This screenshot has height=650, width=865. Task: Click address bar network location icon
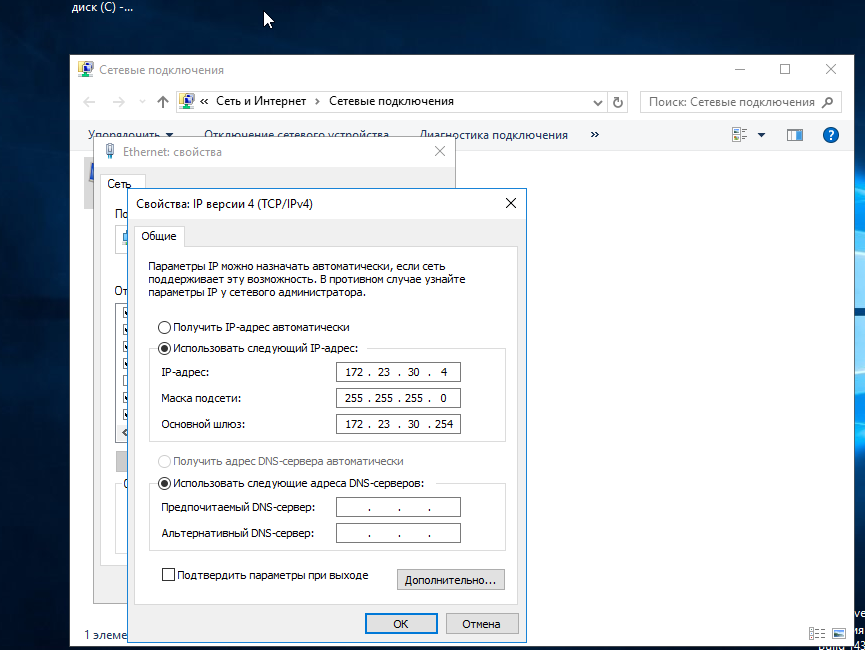tap(187, 102)
